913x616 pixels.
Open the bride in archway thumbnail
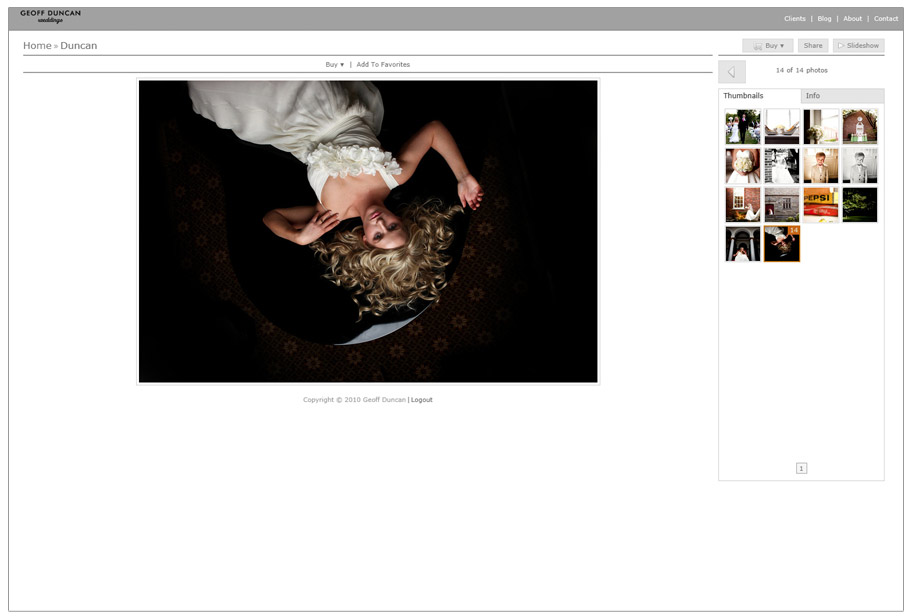[x=742, y=243]
